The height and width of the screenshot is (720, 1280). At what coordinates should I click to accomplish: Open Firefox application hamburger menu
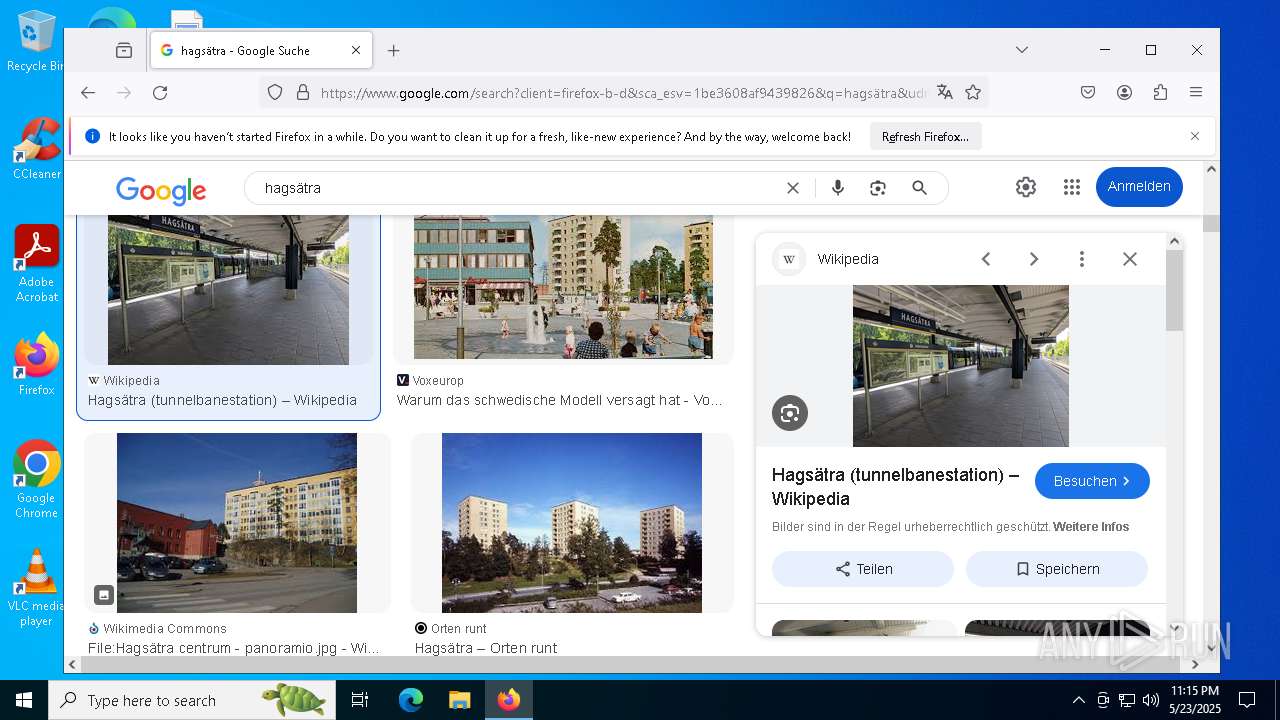coord(1196,93)
